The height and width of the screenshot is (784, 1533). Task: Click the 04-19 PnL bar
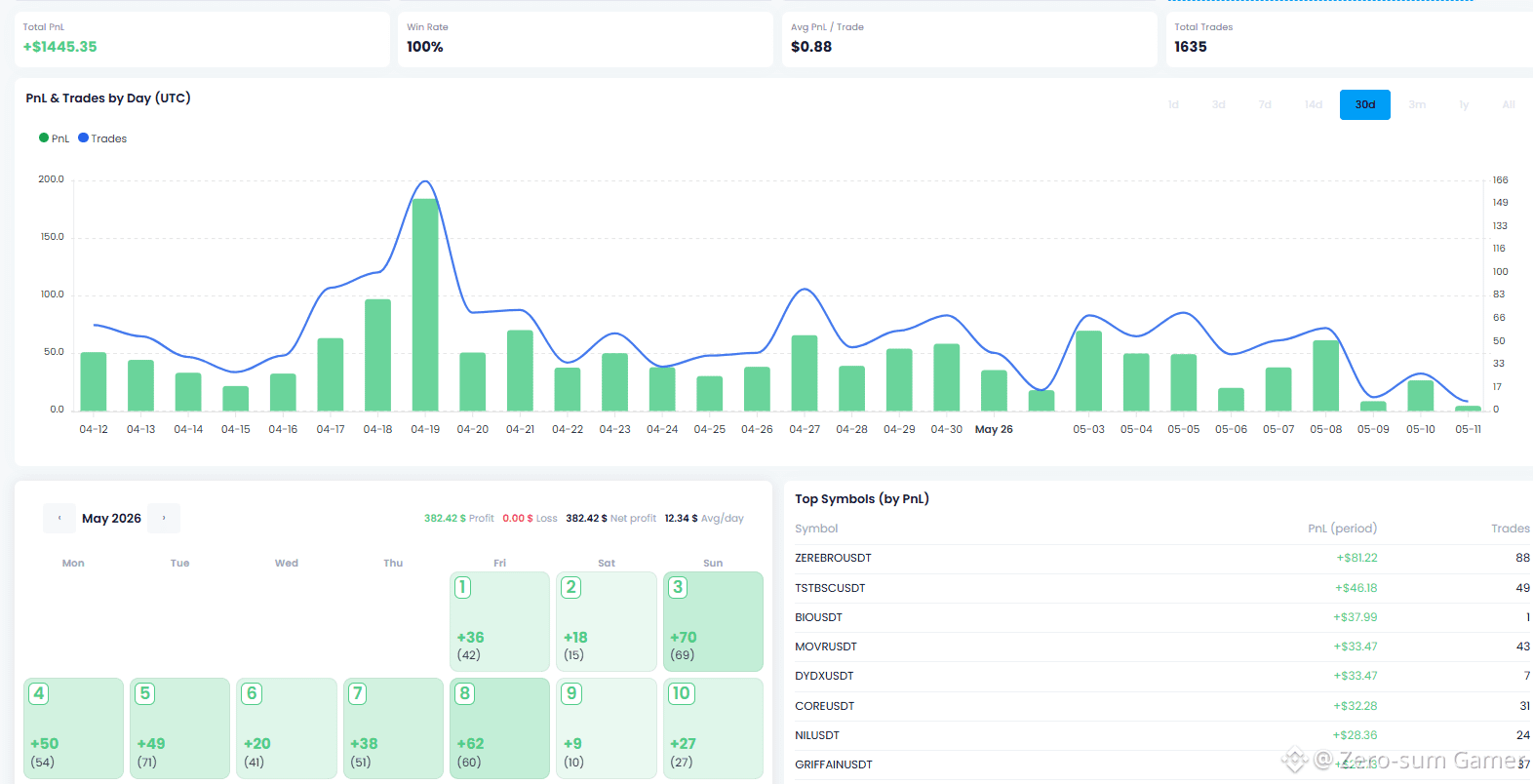425,304
